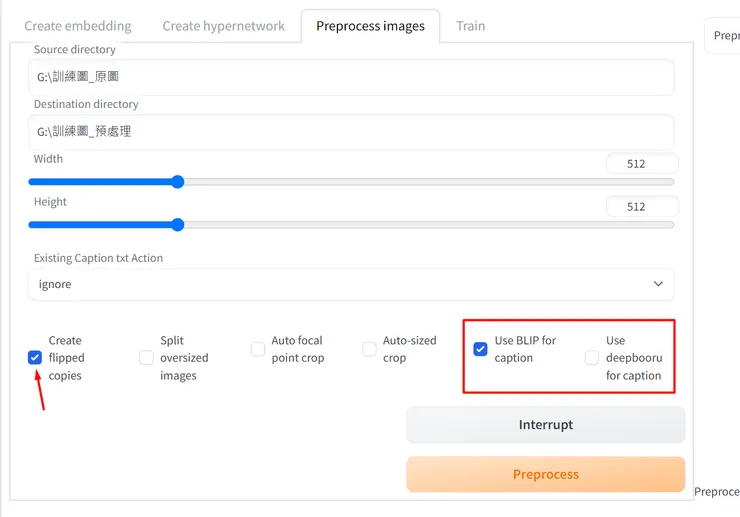The image size is (740, 517).
Task: Click the Height number input box
Action: pos(642,207)
